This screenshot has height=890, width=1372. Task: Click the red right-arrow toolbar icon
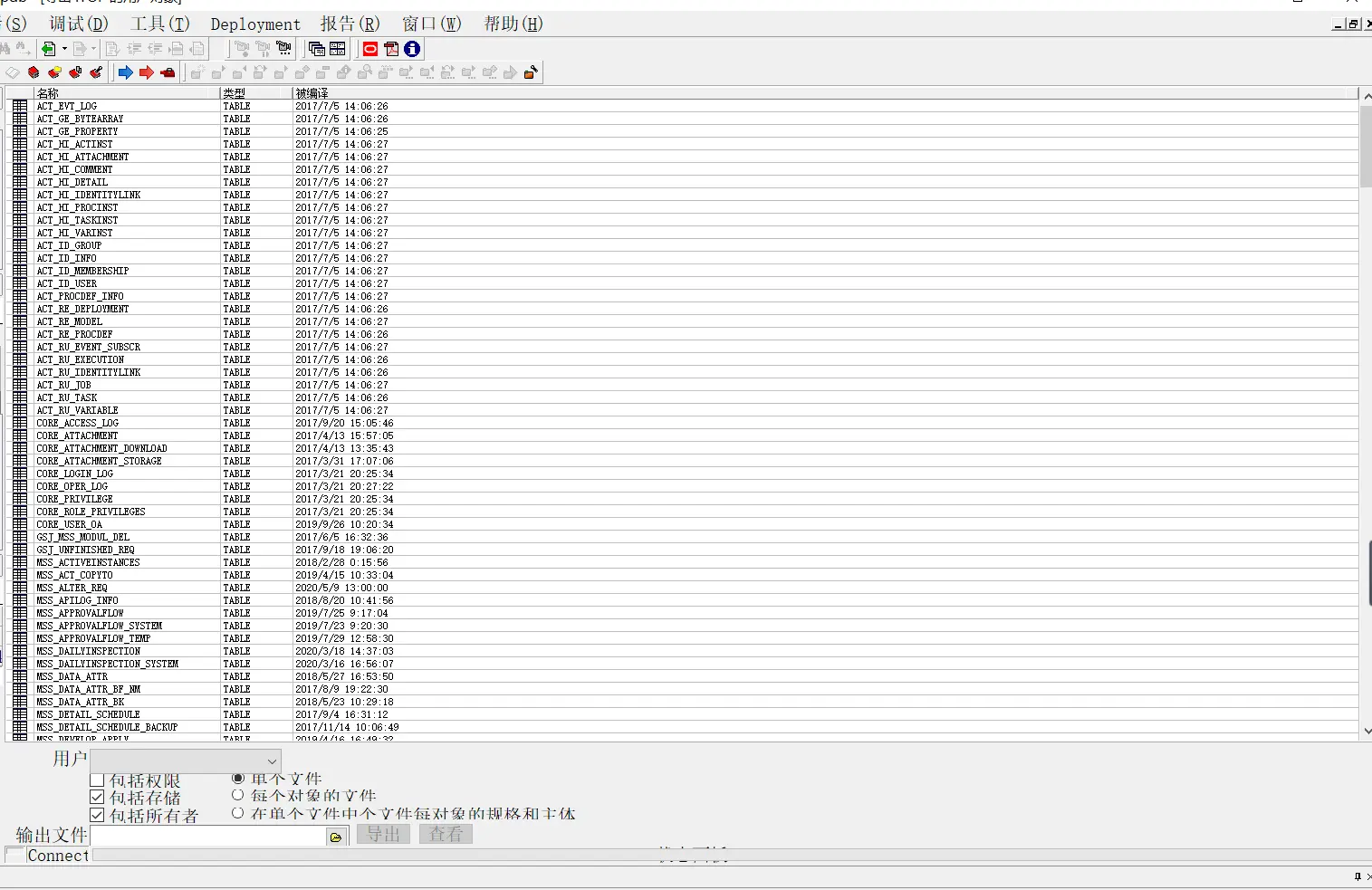(x=147, y=72)
